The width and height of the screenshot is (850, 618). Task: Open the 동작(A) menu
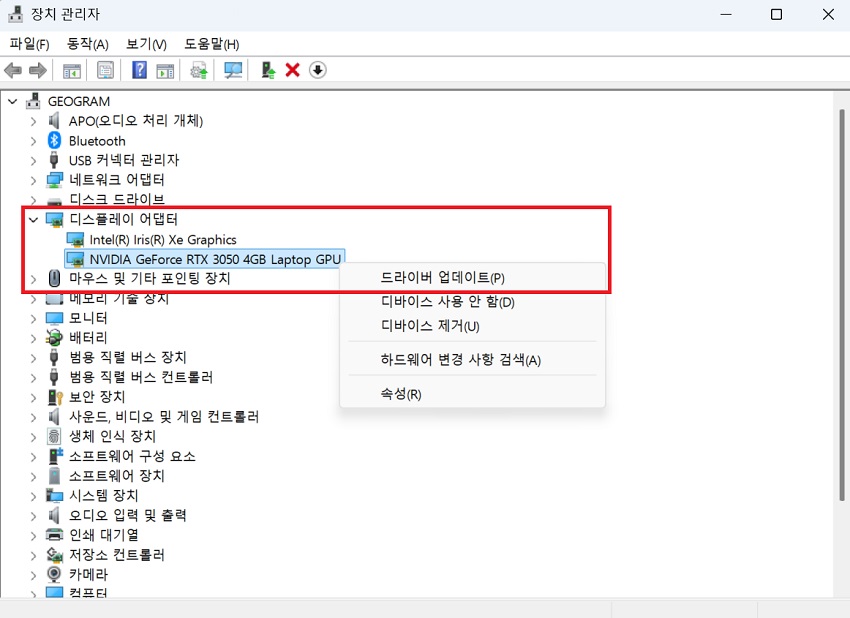tap(86, 44)
